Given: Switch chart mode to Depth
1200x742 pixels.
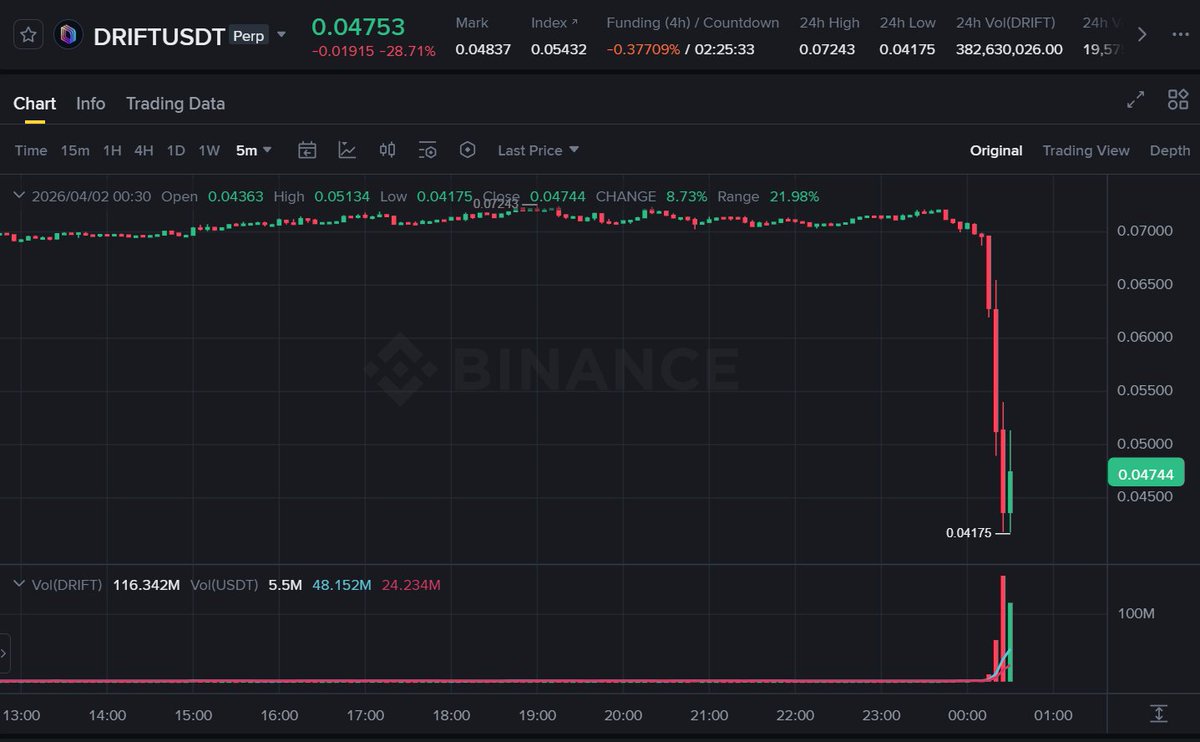Looking at the screenshot, I should (1169, 150).
